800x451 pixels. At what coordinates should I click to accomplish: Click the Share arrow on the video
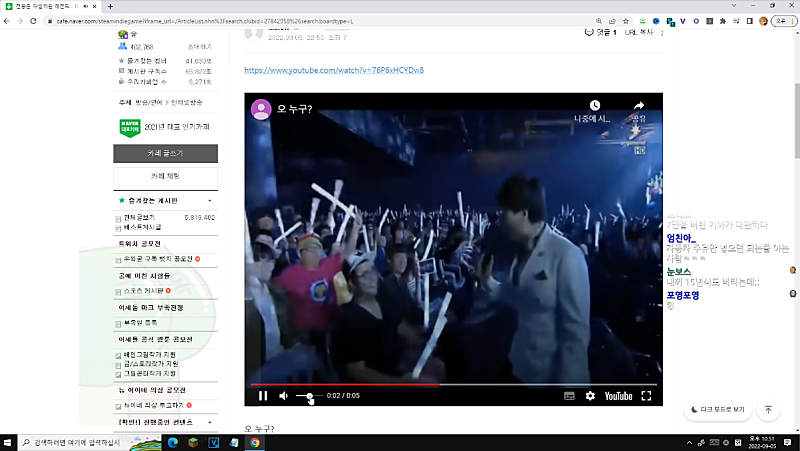coord(638,106)
